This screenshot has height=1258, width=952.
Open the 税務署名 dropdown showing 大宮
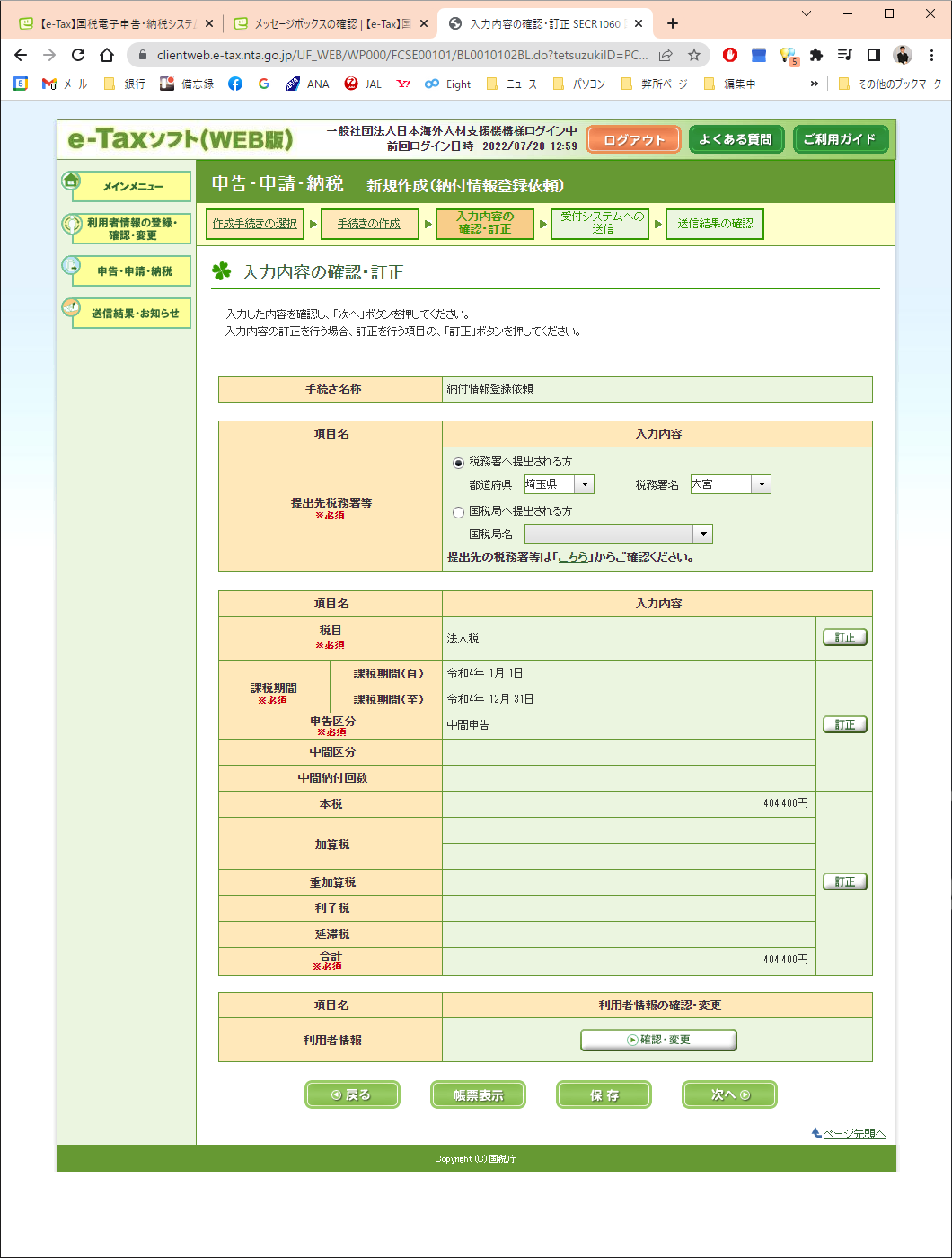point(731,485)
